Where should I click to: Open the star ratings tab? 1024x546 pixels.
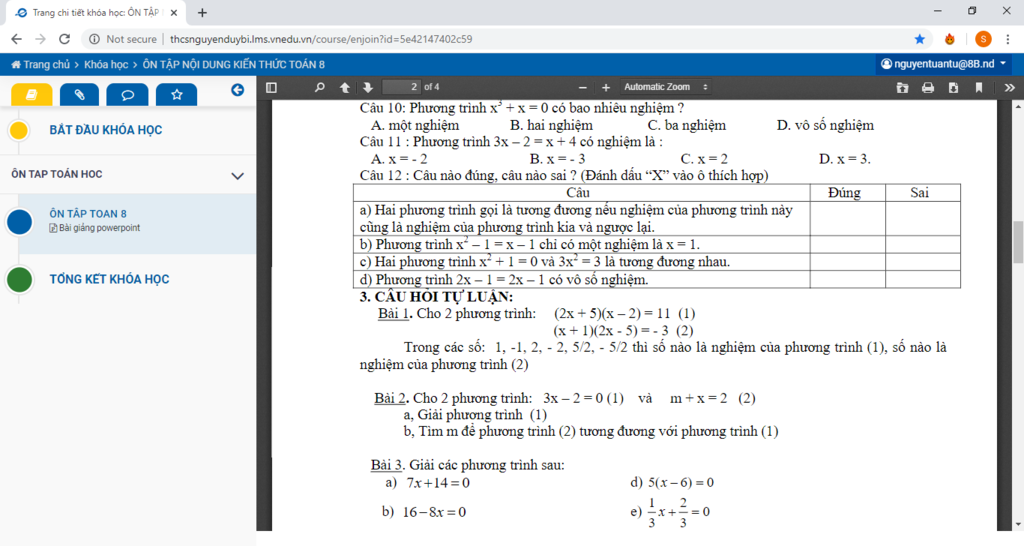point(176,95)
